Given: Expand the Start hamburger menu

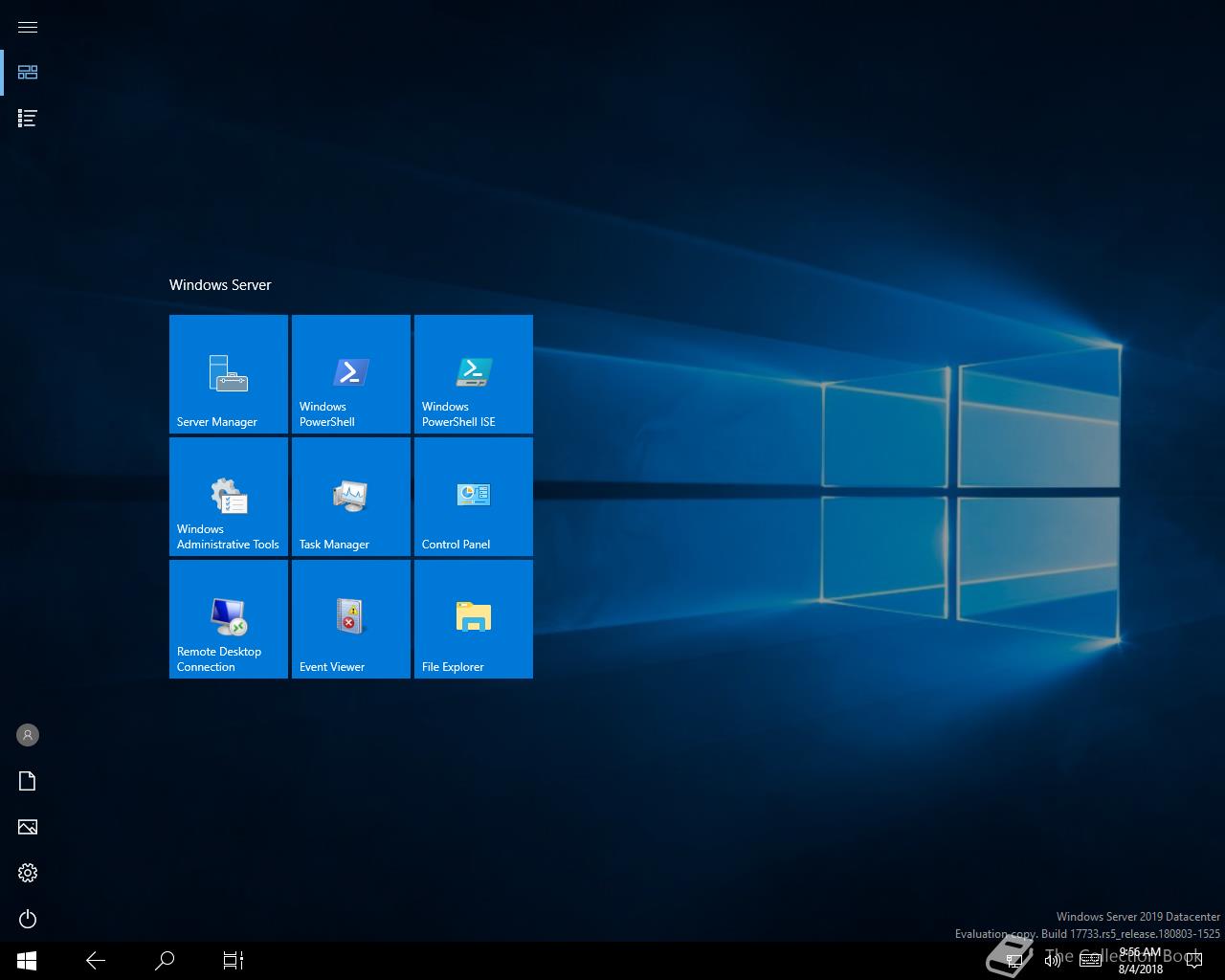Looking at the screenshot, I should point(28,27).
